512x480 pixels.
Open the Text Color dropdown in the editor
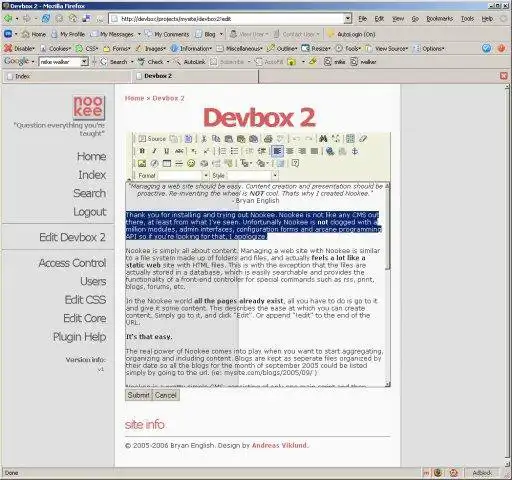[246, 163]
